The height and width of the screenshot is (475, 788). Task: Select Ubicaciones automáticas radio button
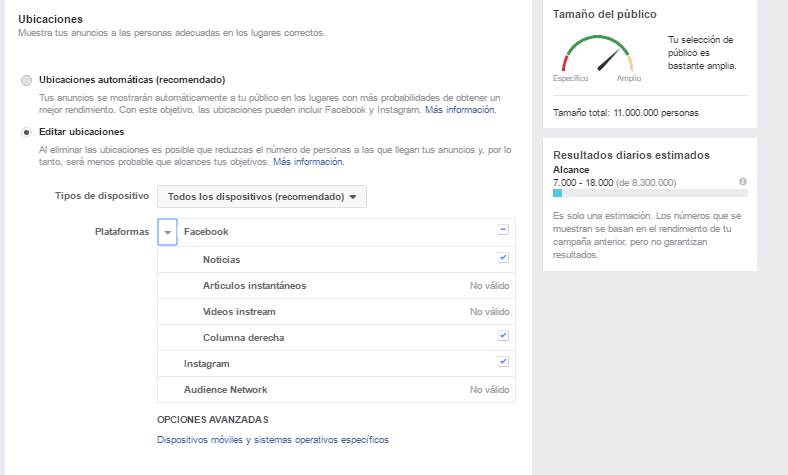(x=26, y=80)
